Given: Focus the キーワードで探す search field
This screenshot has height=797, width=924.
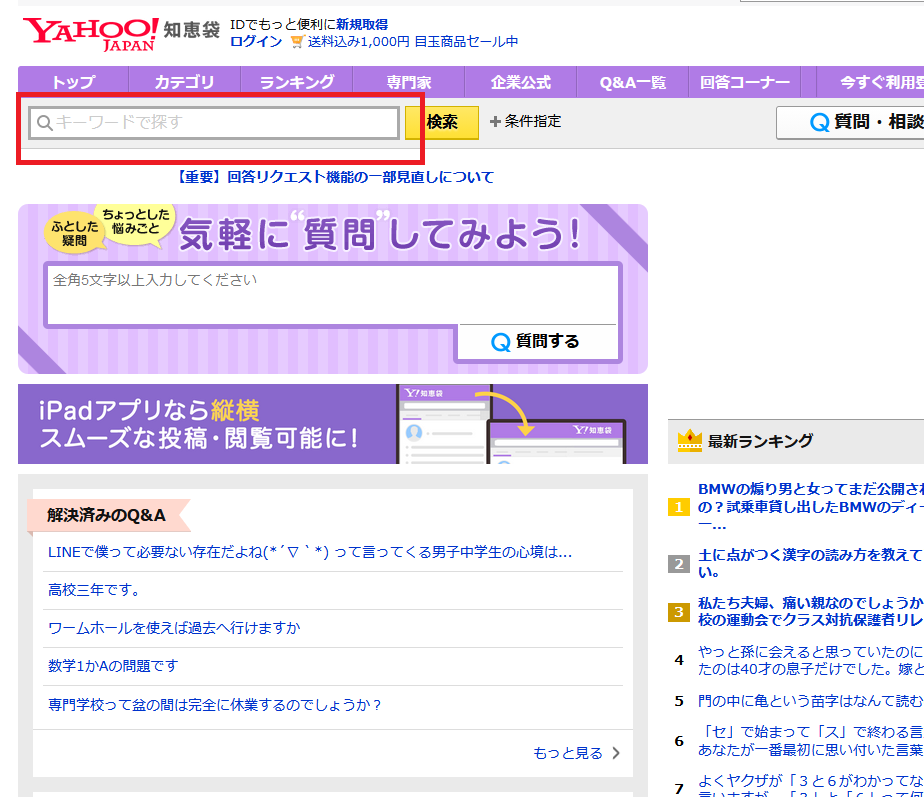Looking at the screenshot, I should click(214, 123).
